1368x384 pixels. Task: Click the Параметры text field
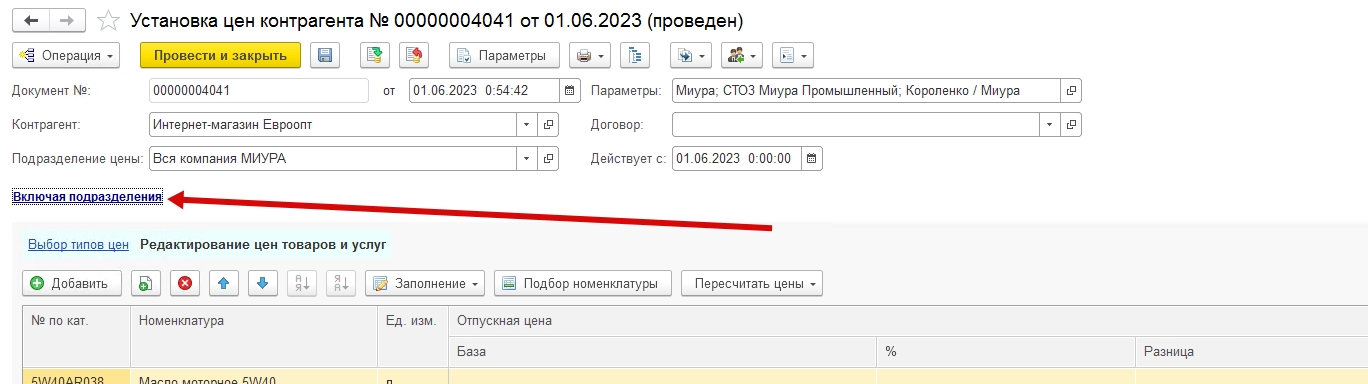point(866,91)
